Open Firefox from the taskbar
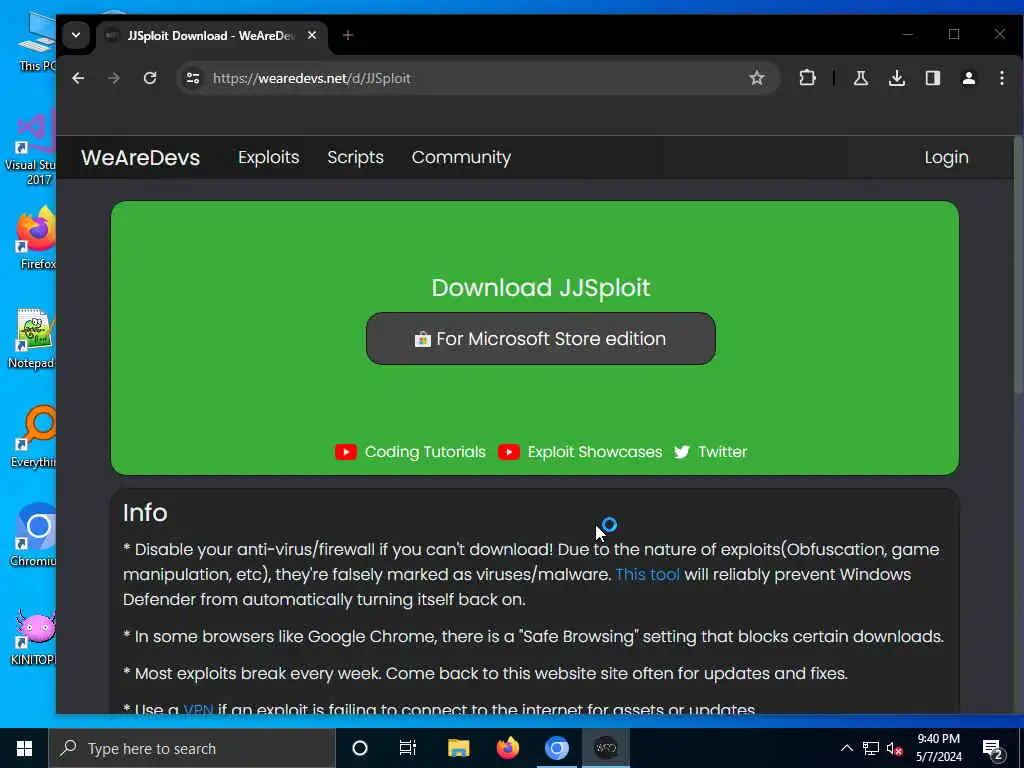Screen dimensions: 1024x768 click(x=507, y=748)
